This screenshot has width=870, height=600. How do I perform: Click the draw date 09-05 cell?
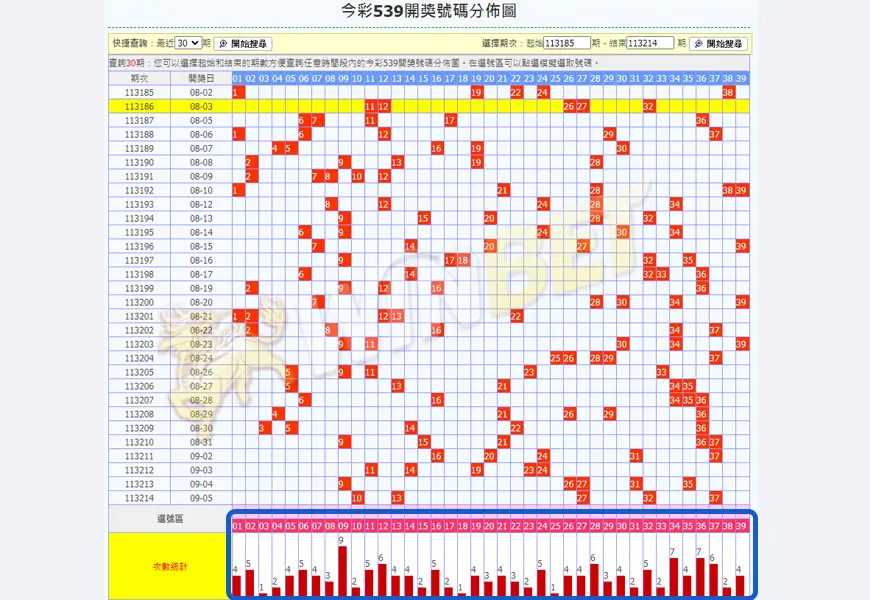(x=202, y=497)
